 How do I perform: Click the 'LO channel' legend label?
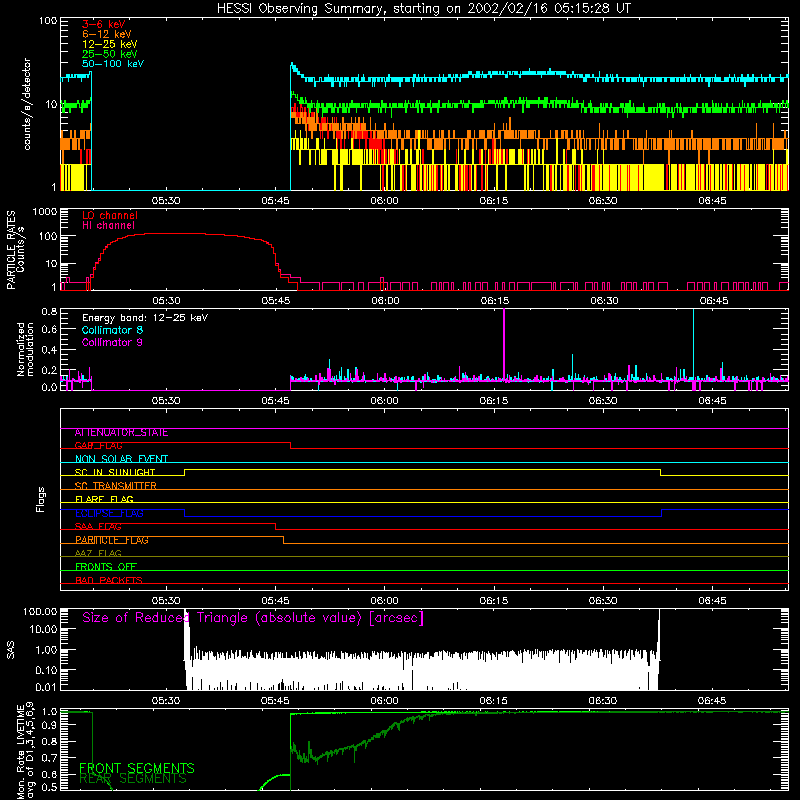[x=110, y=215]
